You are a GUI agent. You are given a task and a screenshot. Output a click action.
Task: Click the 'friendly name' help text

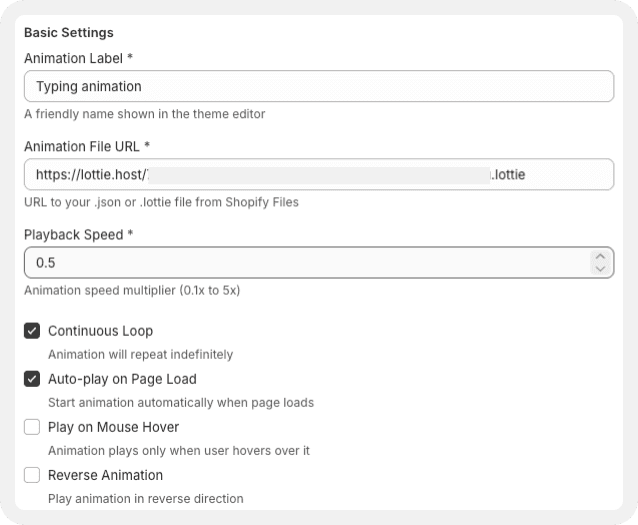click(x=145, y=114)
